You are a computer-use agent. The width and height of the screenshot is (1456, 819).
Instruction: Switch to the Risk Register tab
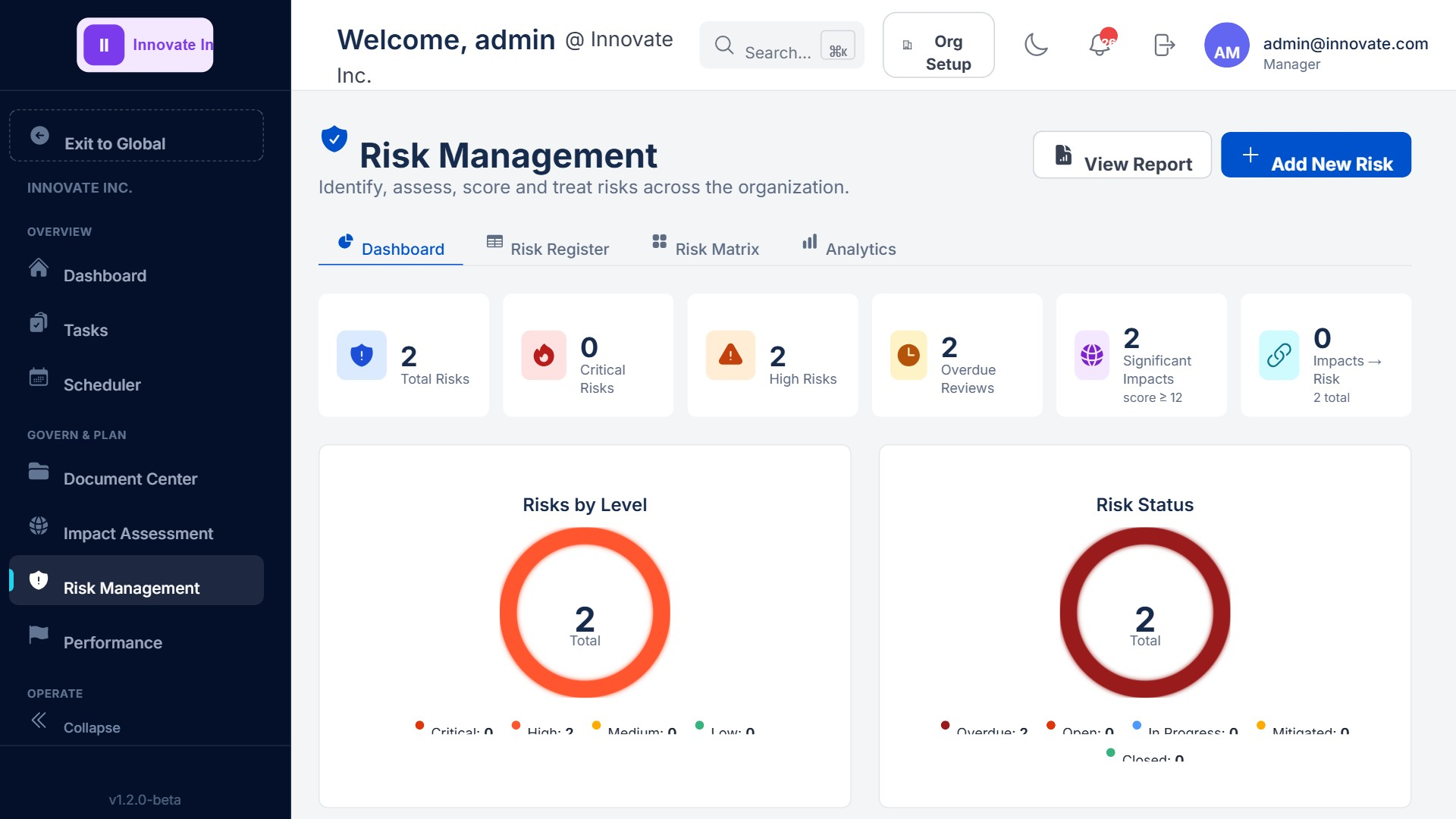coord(548,246)
